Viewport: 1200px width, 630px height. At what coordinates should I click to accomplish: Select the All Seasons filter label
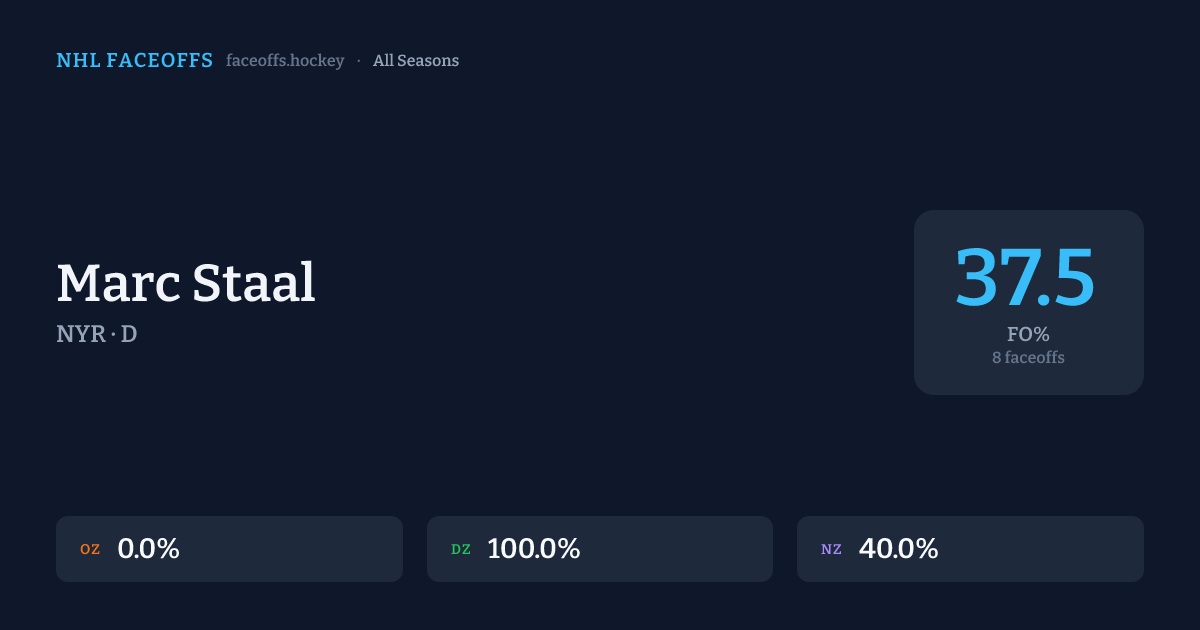point(416,61)
